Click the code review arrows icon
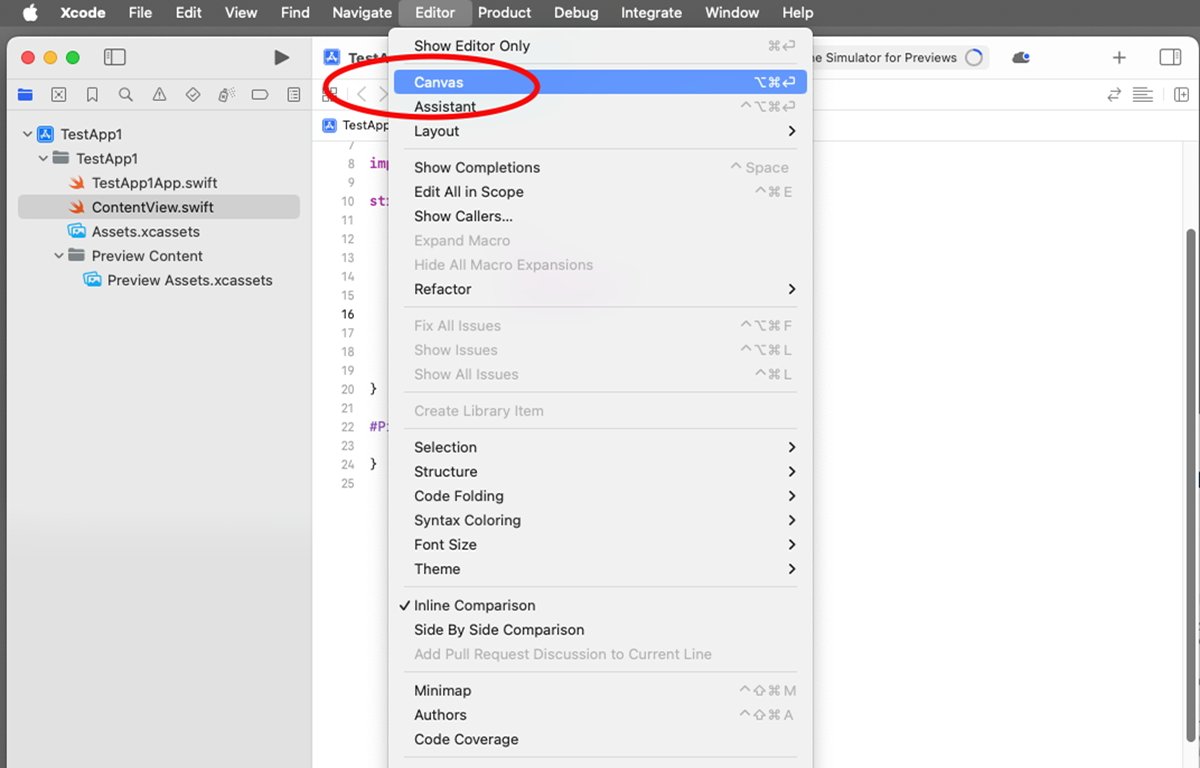This screenshot has width=1200, height=768. coord(1114,95)
